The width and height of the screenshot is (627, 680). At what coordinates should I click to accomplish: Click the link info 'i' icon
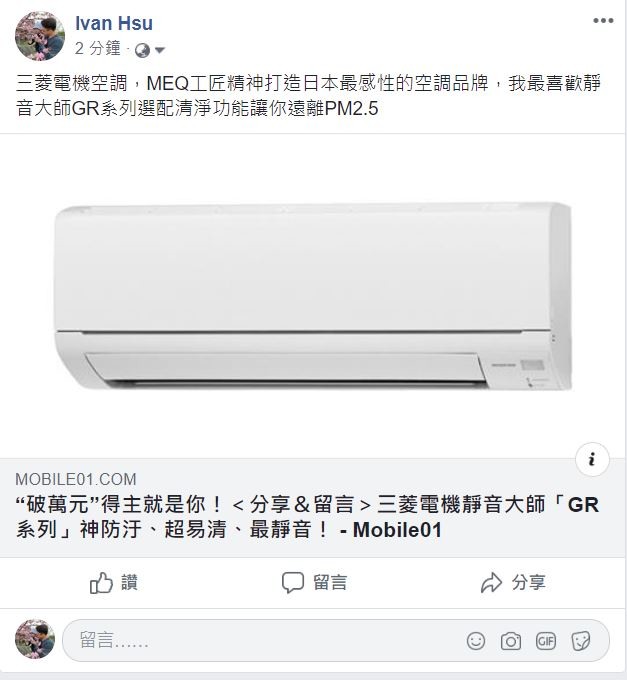[592, 459]
